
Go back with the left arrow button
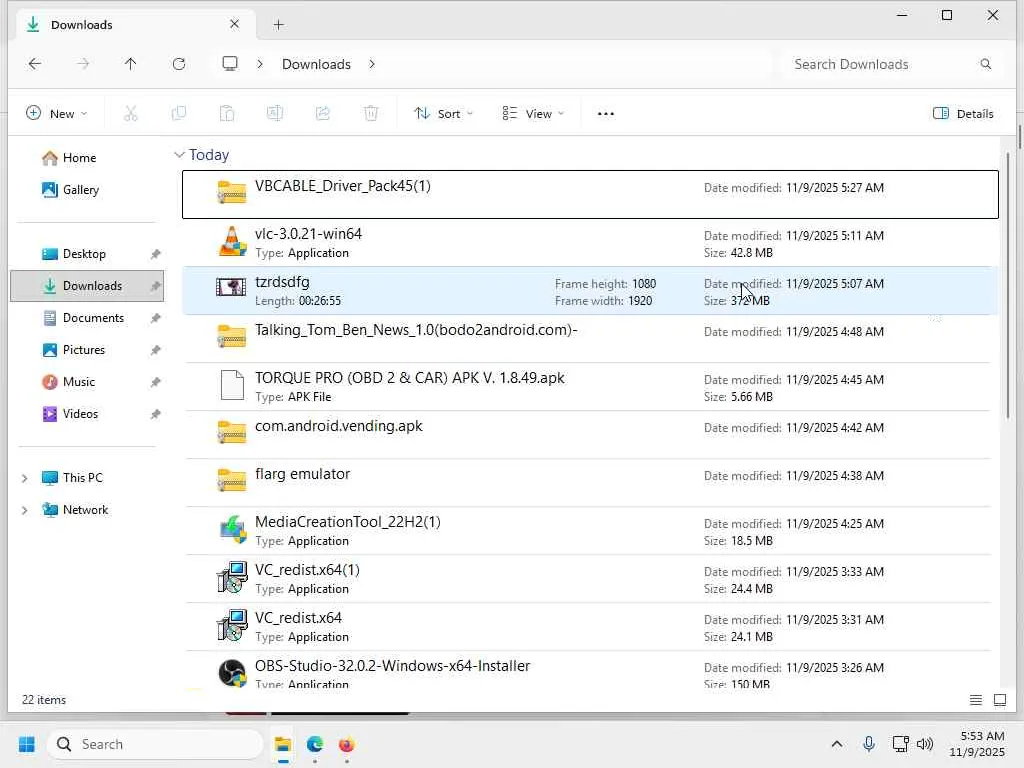click(35, 64)
